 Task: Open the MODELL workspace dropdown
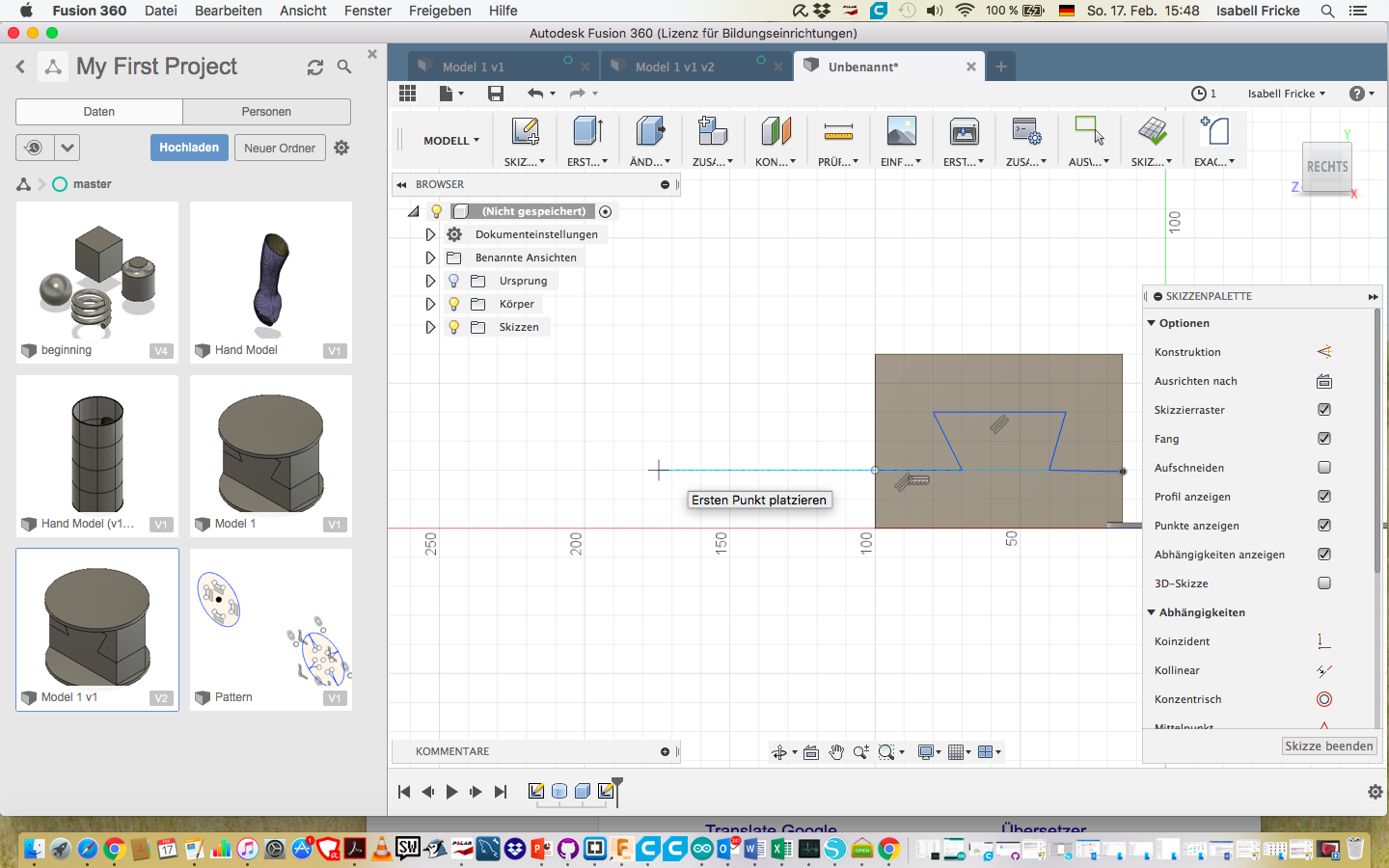[451, 141]
